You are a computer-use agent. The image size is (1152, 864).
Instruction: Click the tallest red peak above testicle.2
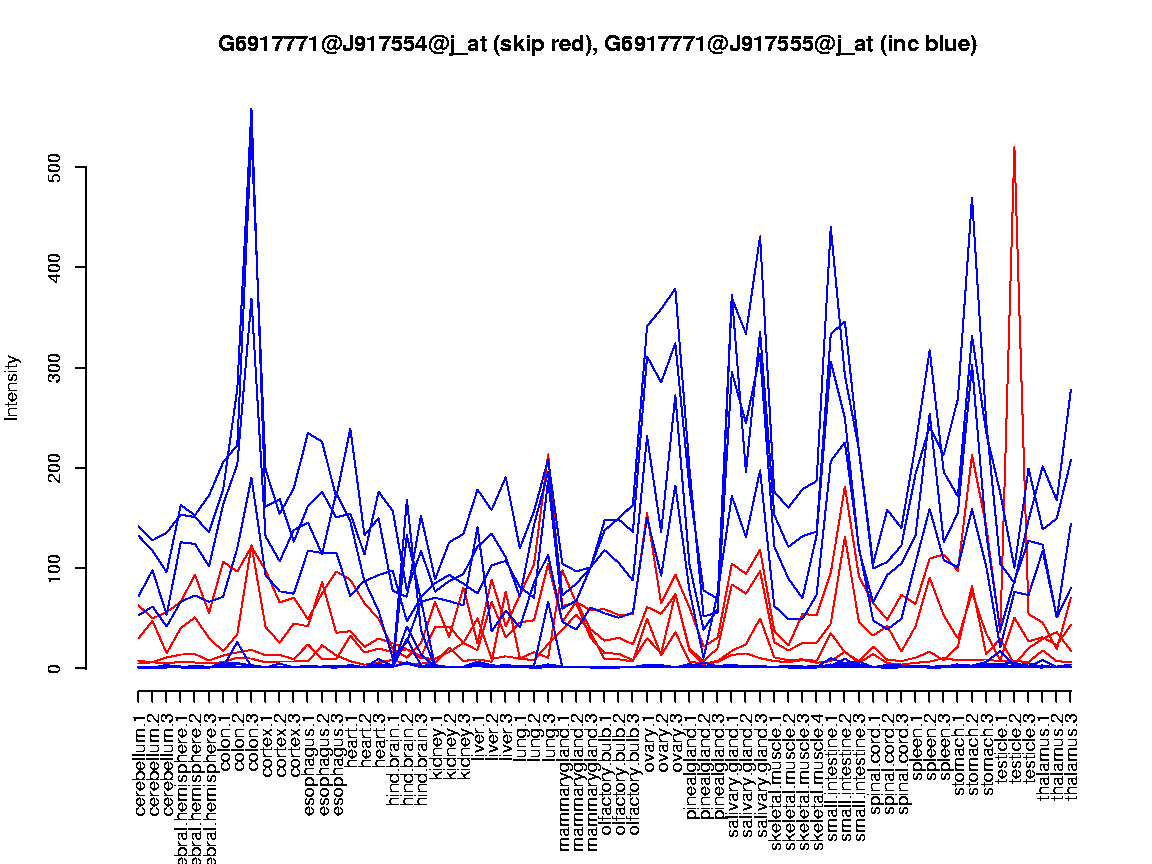coord(1015,148)
